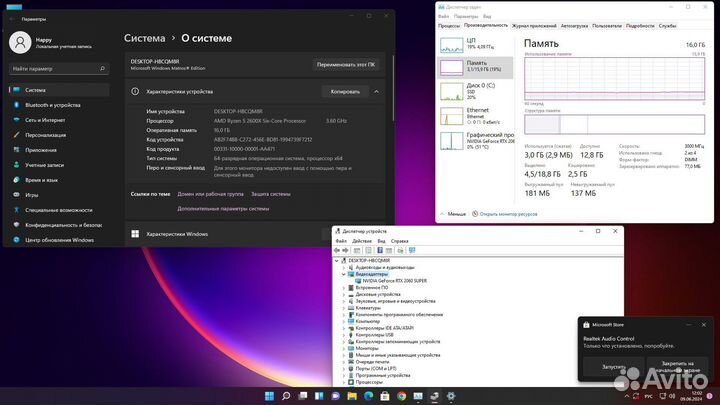Open Центр обновления Windows section
720x405 pixels.
59,240
